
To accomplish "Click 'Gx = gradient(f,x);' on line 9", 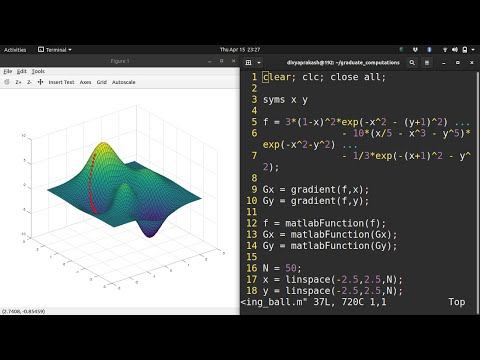I will [x=316, y=189].
